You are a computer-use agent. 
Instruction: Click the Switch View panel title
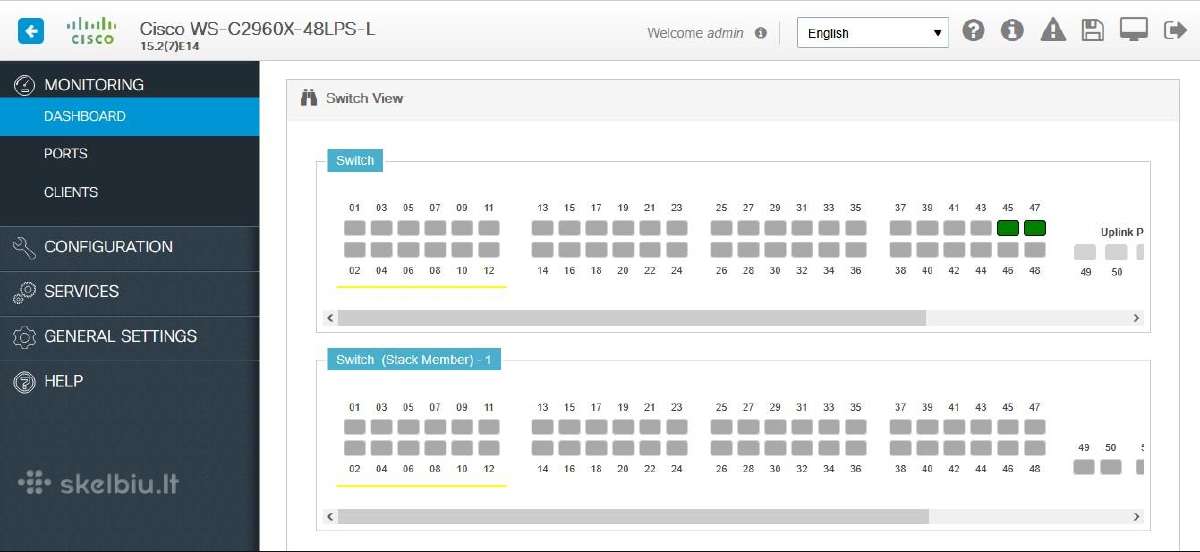pos(365,98)
